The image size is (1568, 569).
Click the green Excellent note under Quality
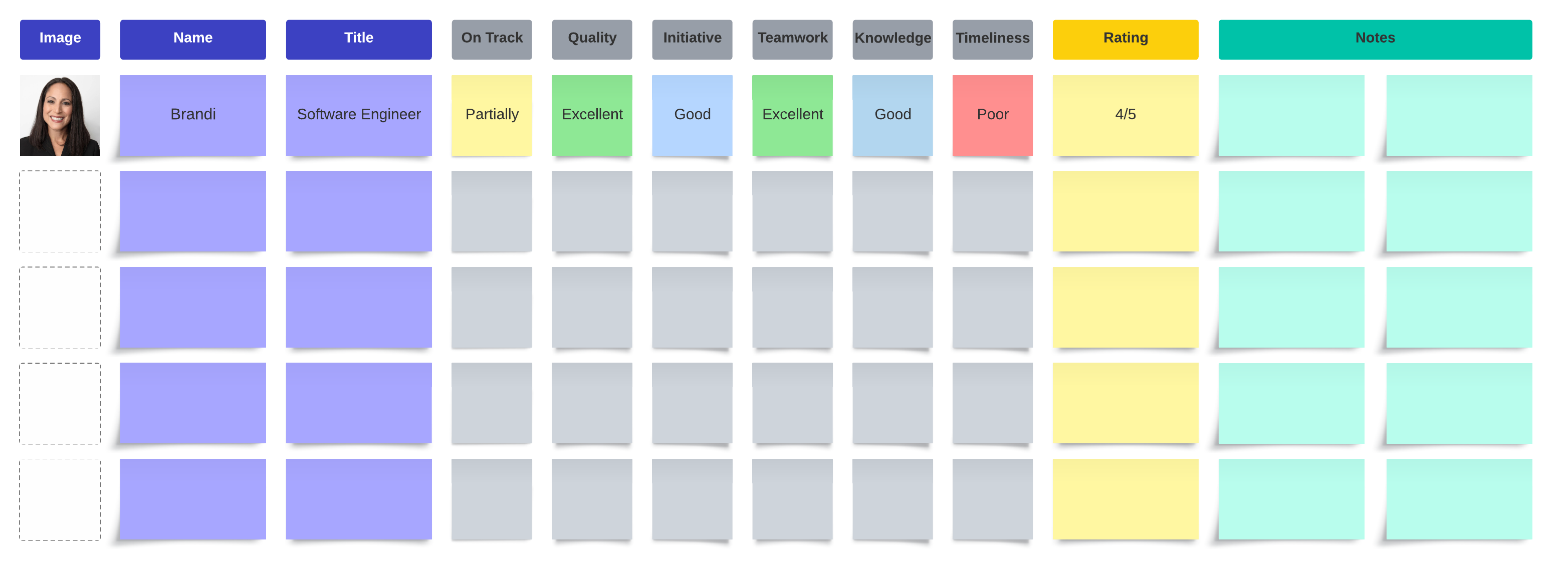(592, 114)
